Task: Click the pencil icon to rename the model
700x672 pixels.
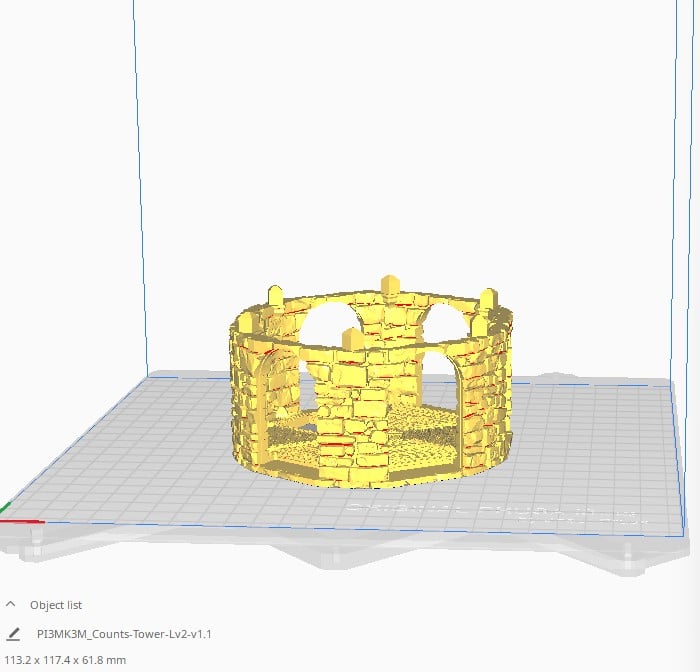Action: [13, 634]
